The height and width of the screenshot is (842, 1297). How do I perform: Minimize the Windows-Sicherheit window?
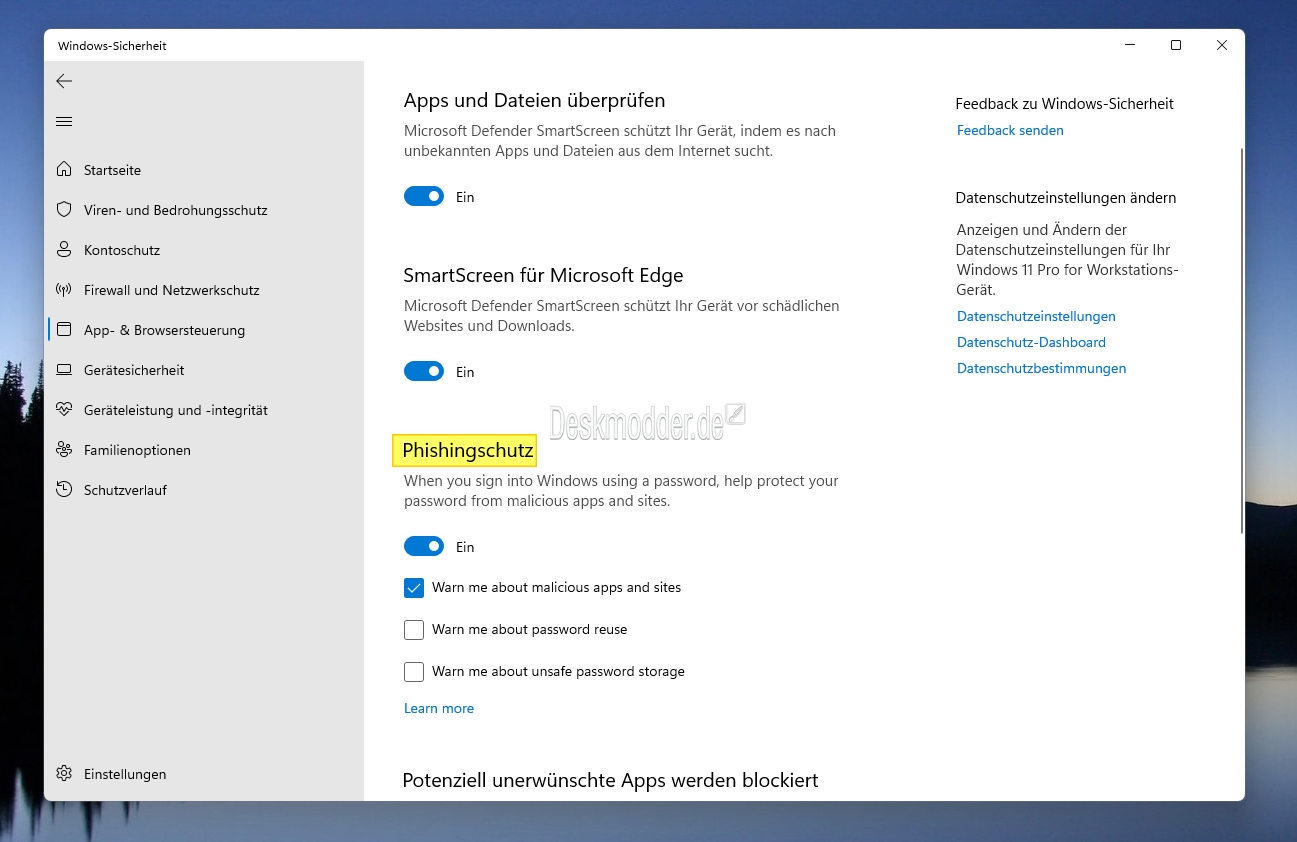[1130, 45]
